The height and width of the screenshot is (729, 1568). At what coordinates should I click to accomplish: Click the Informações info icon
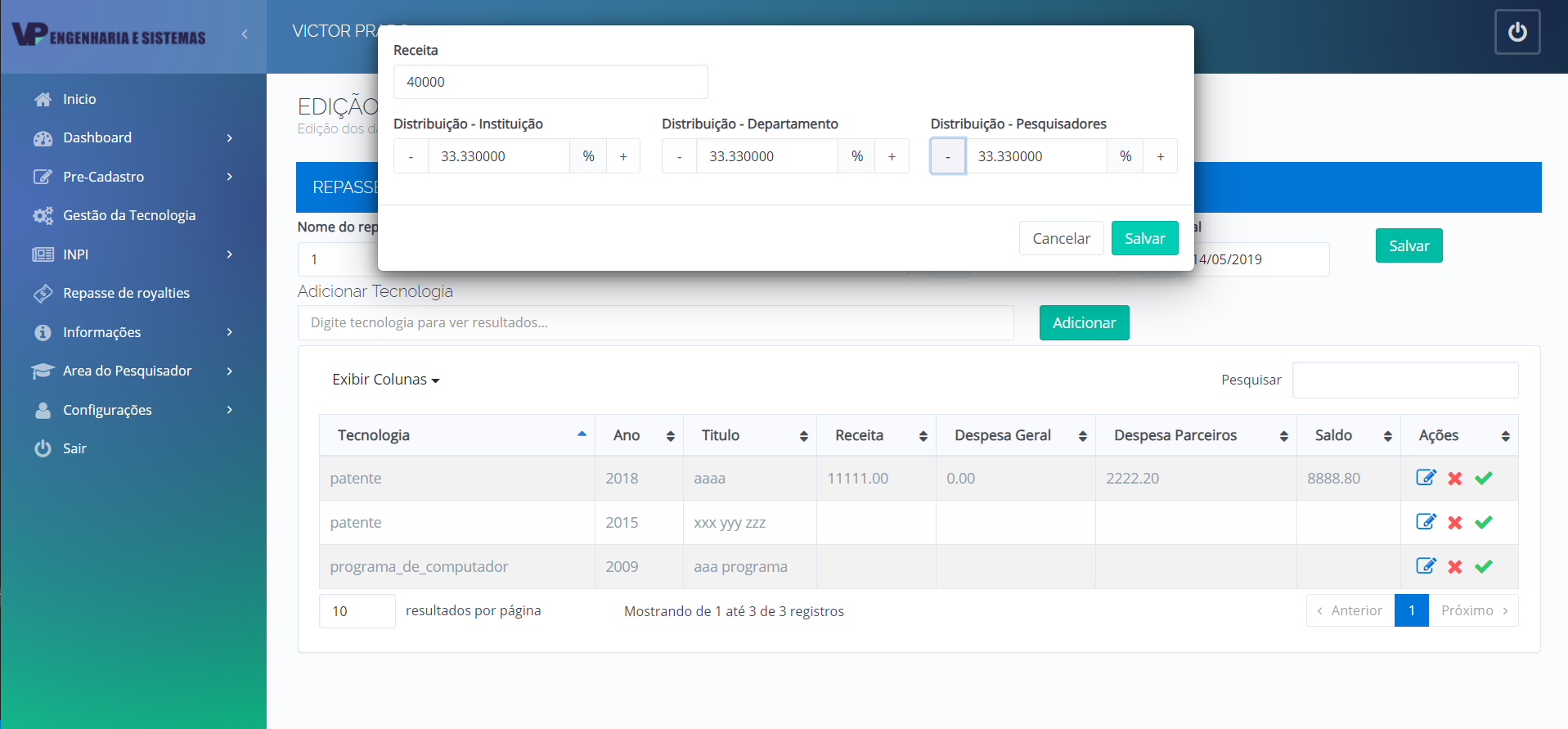43,332
